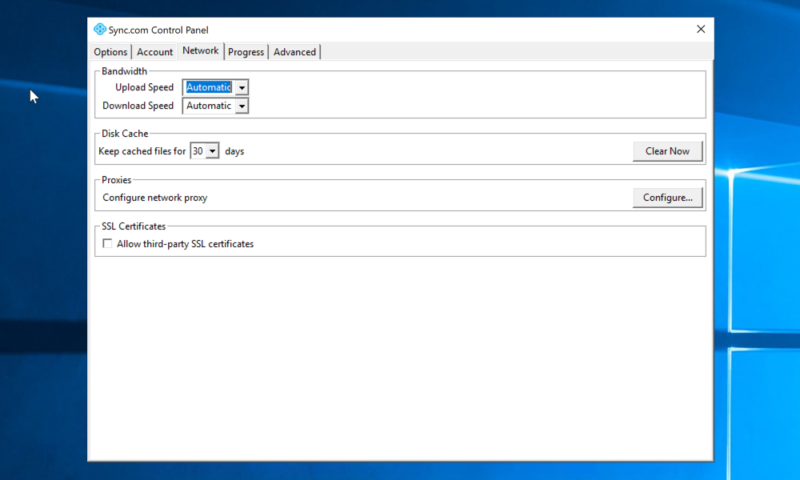
Task: Click the 'days' label after the dropdown
Action: pyautogui.click(x=234, y=151)
